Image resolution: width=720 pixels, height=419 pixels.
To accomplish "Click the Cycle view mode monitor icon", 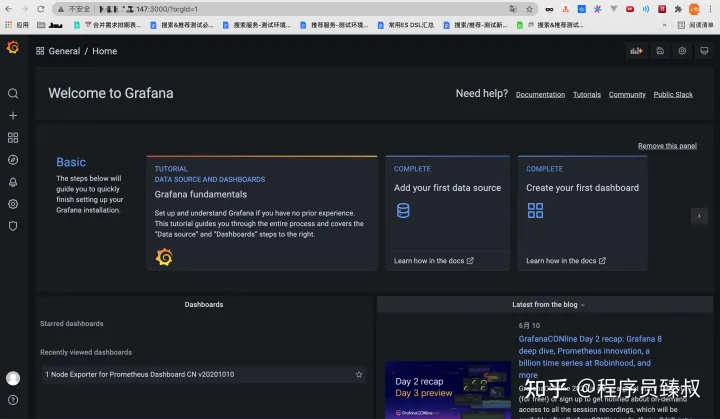I will pyautogui.click(x=704, y=51).
